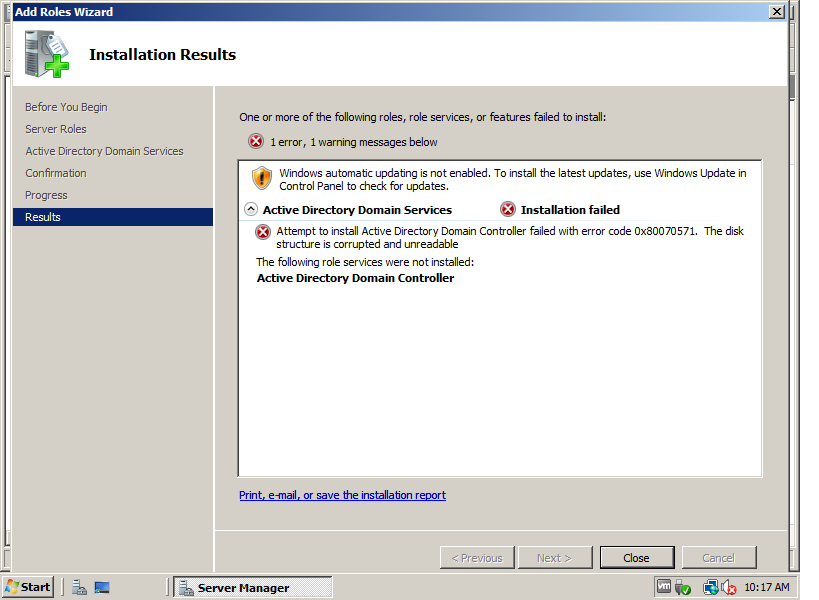Click the Next button
Screen dimensions: 819x600
[x=555, y=558]
